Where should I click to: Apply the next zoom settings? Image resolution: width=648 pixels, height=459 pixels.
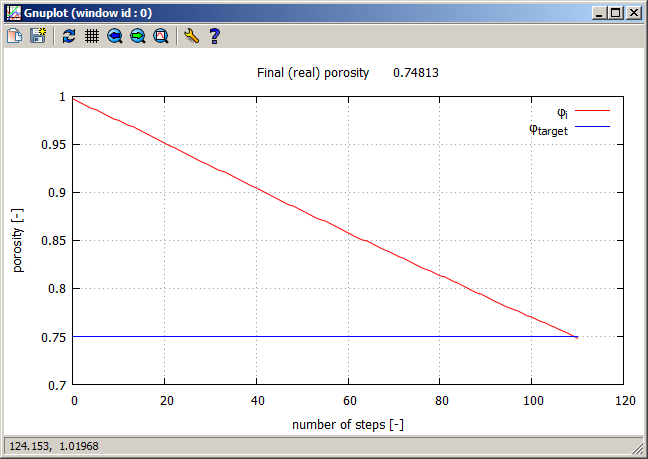(138, 36)
